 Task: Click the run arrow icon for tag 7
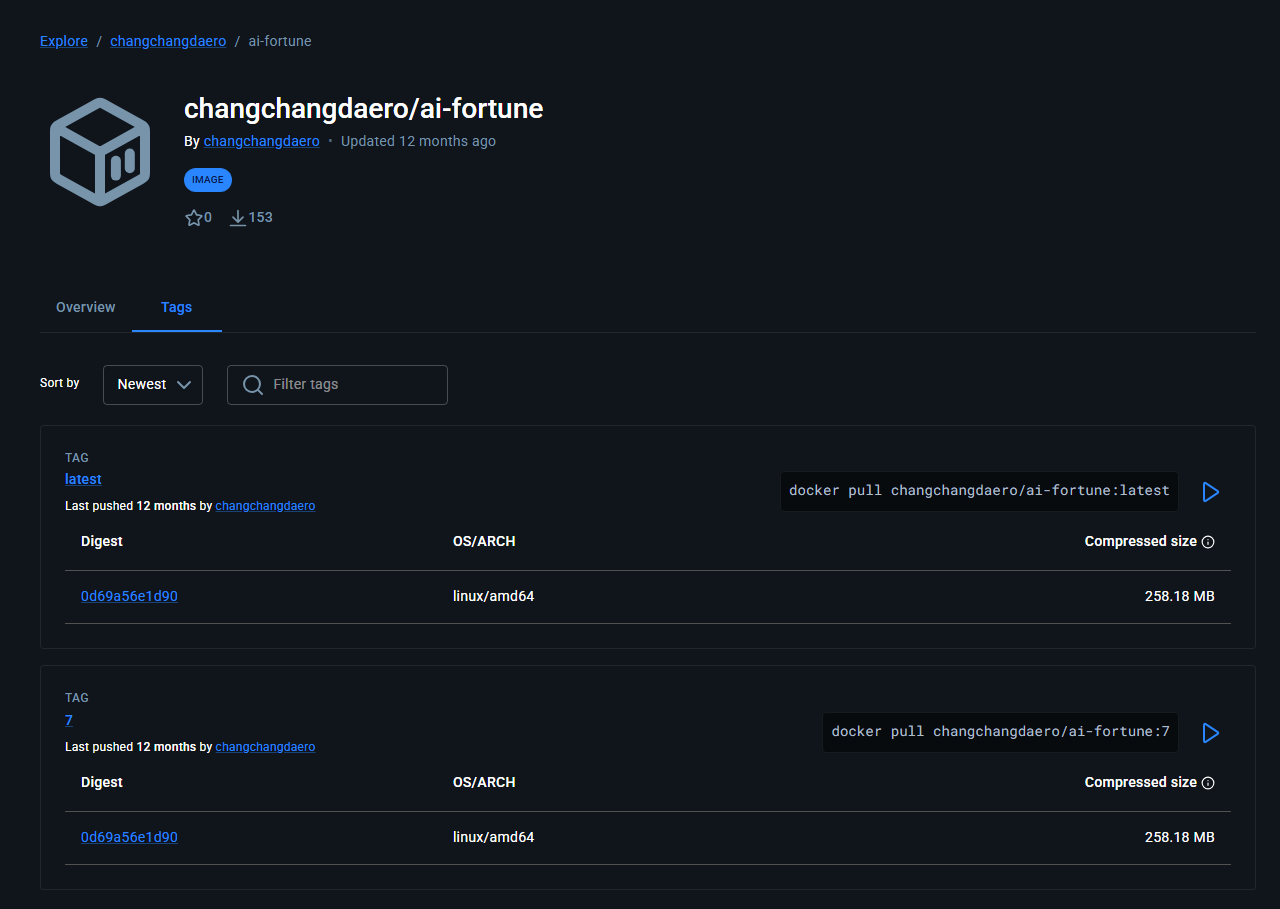[x=1210, y=733]
